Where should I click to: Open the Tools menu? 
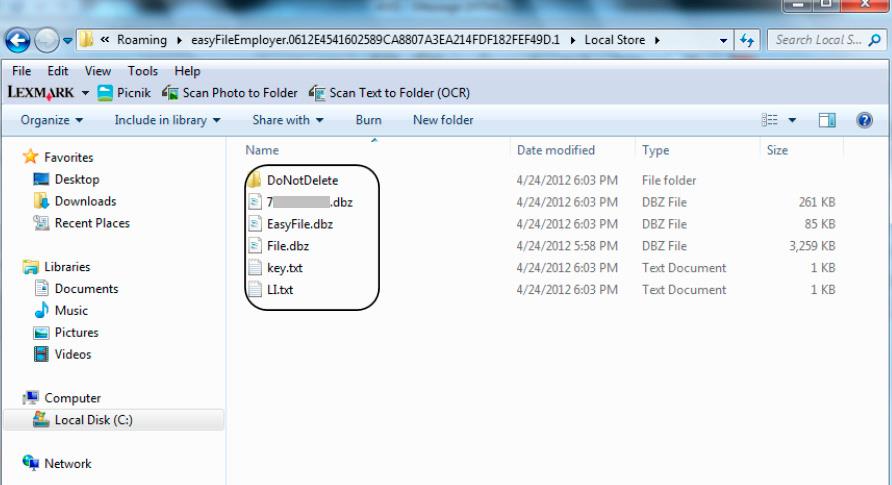tap(143, 72)
